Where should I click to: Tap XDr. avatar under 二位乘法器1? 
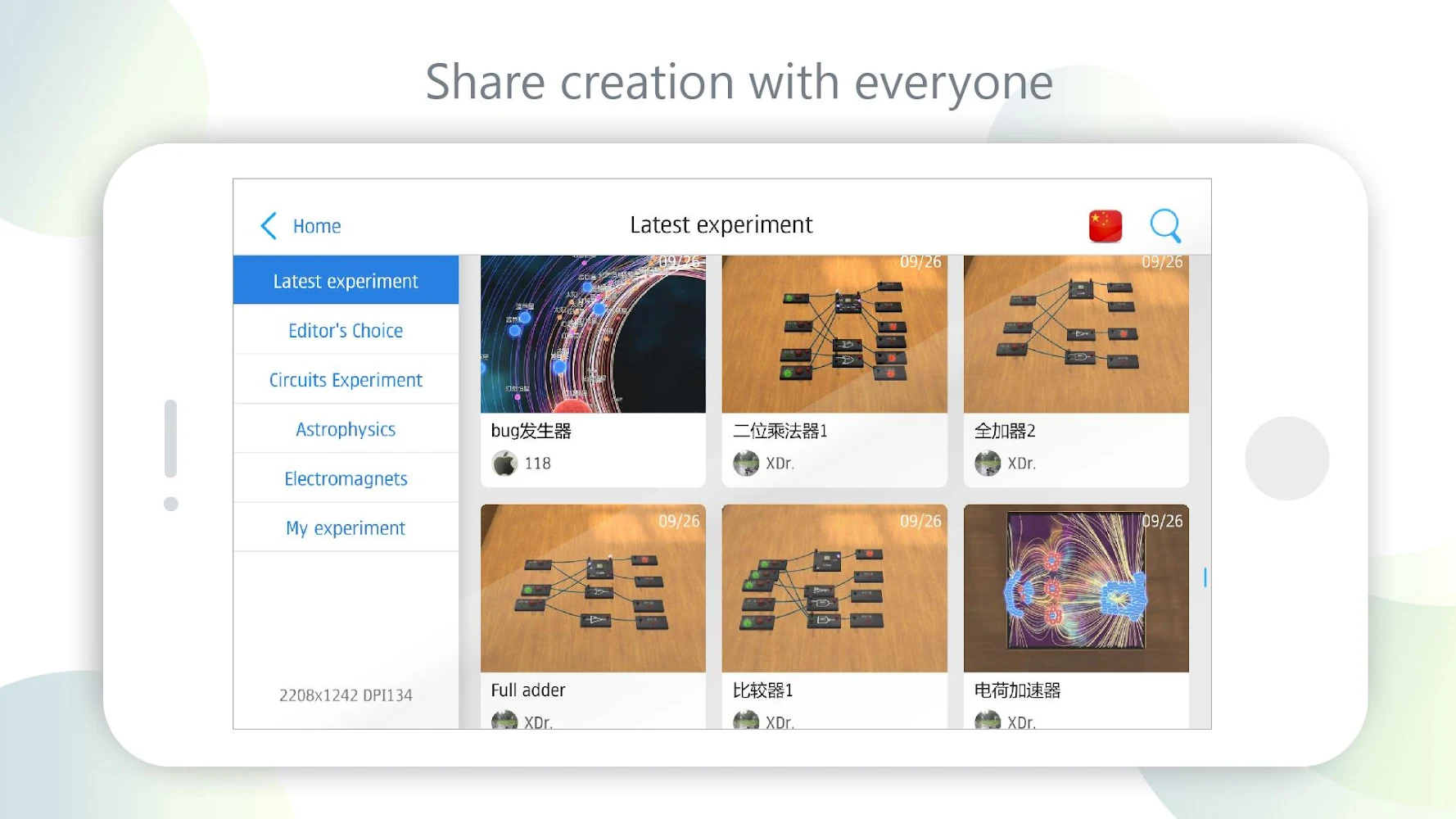click(x=746, y=464)
